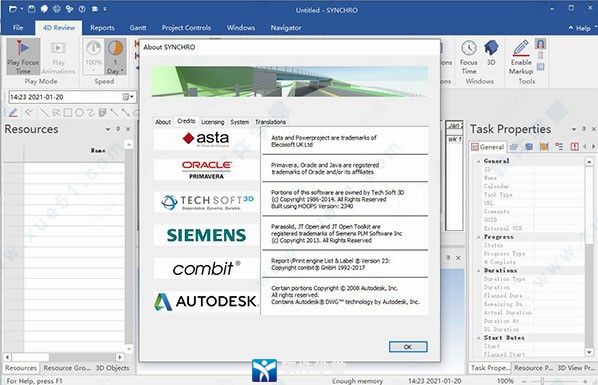Click the zoom slider in status bar

[542, 381]
